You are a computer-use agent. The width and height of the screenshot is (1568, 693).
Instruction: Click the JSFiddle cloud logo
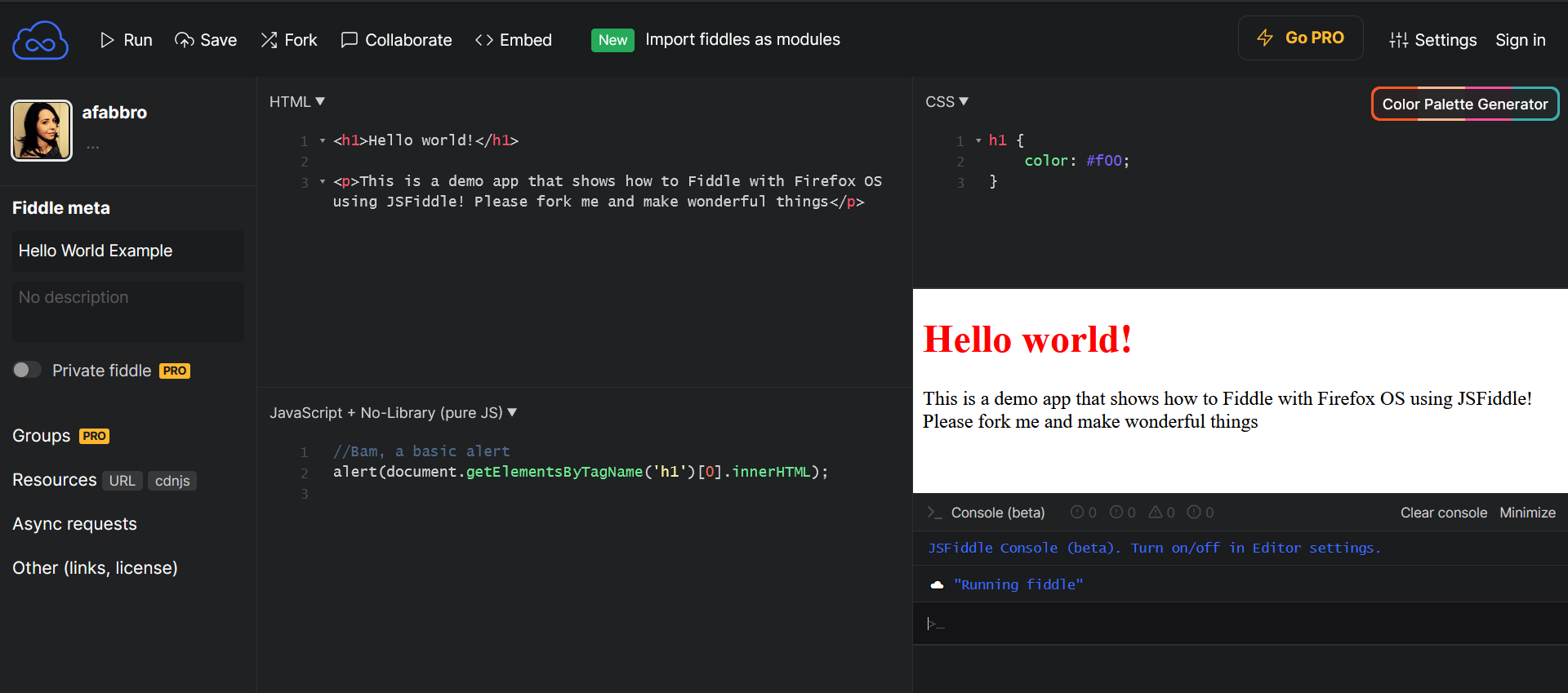(40, 40)
